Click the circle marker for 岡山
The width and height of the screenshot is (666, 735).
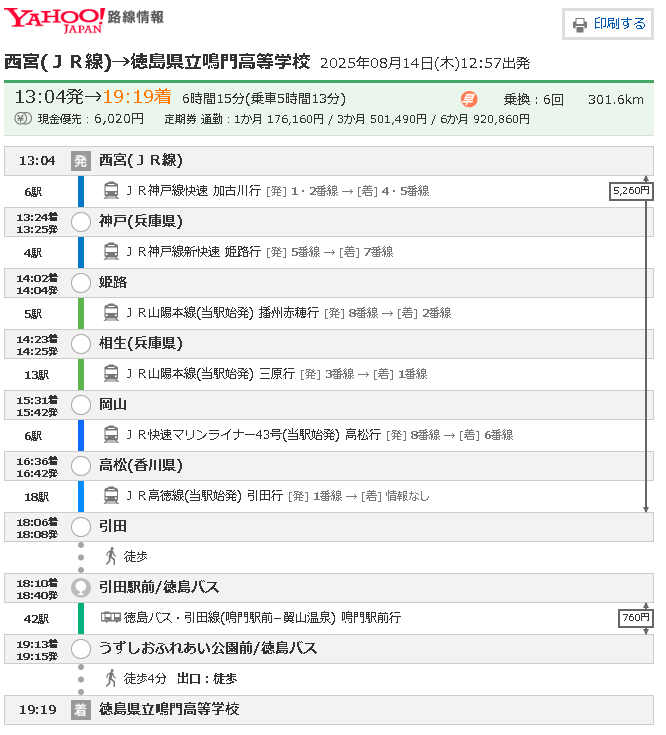(81, 405)
